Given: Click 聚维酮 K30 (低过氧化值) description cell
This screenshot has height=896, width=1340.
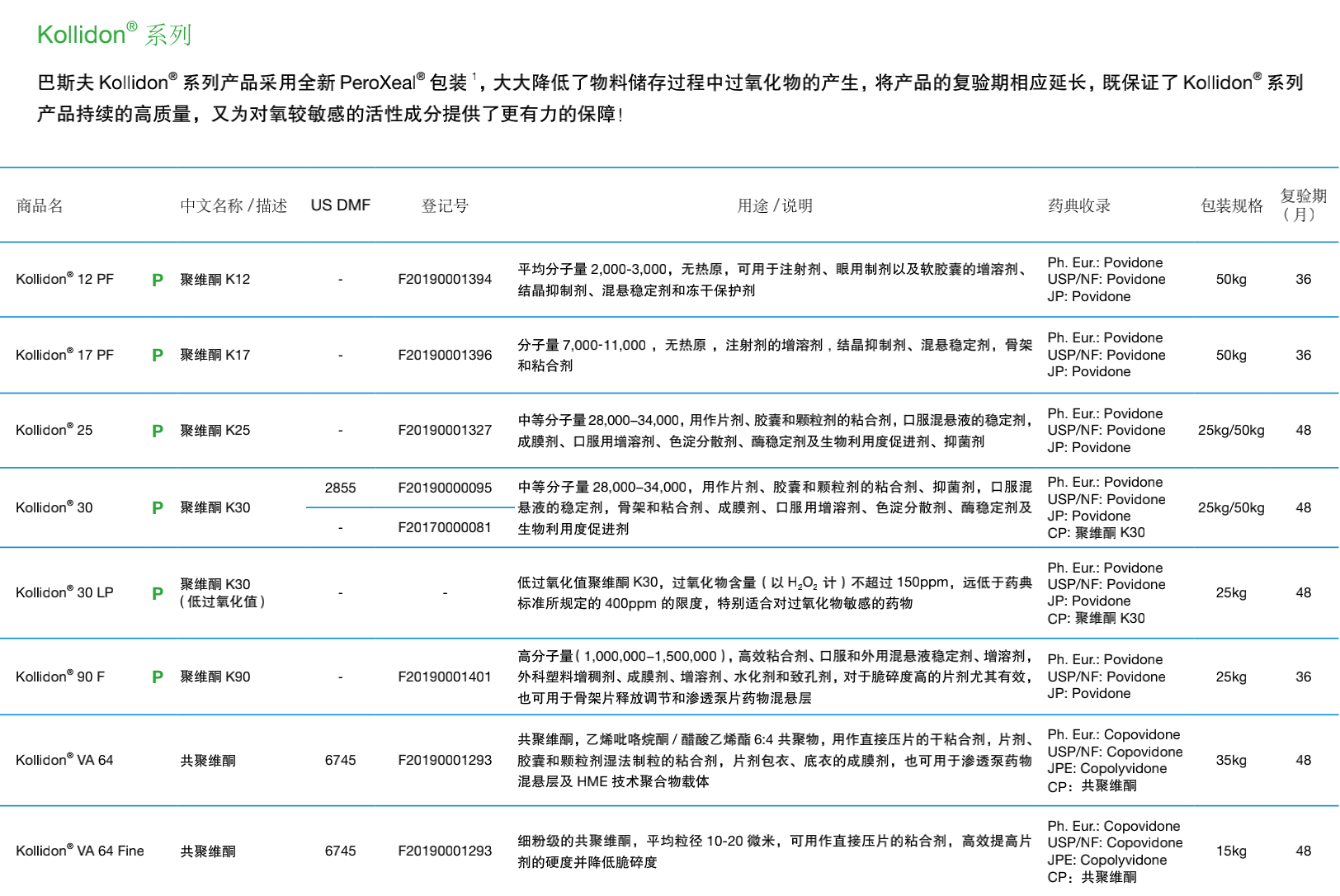Looking at the screenshot, I should [223, 592].
